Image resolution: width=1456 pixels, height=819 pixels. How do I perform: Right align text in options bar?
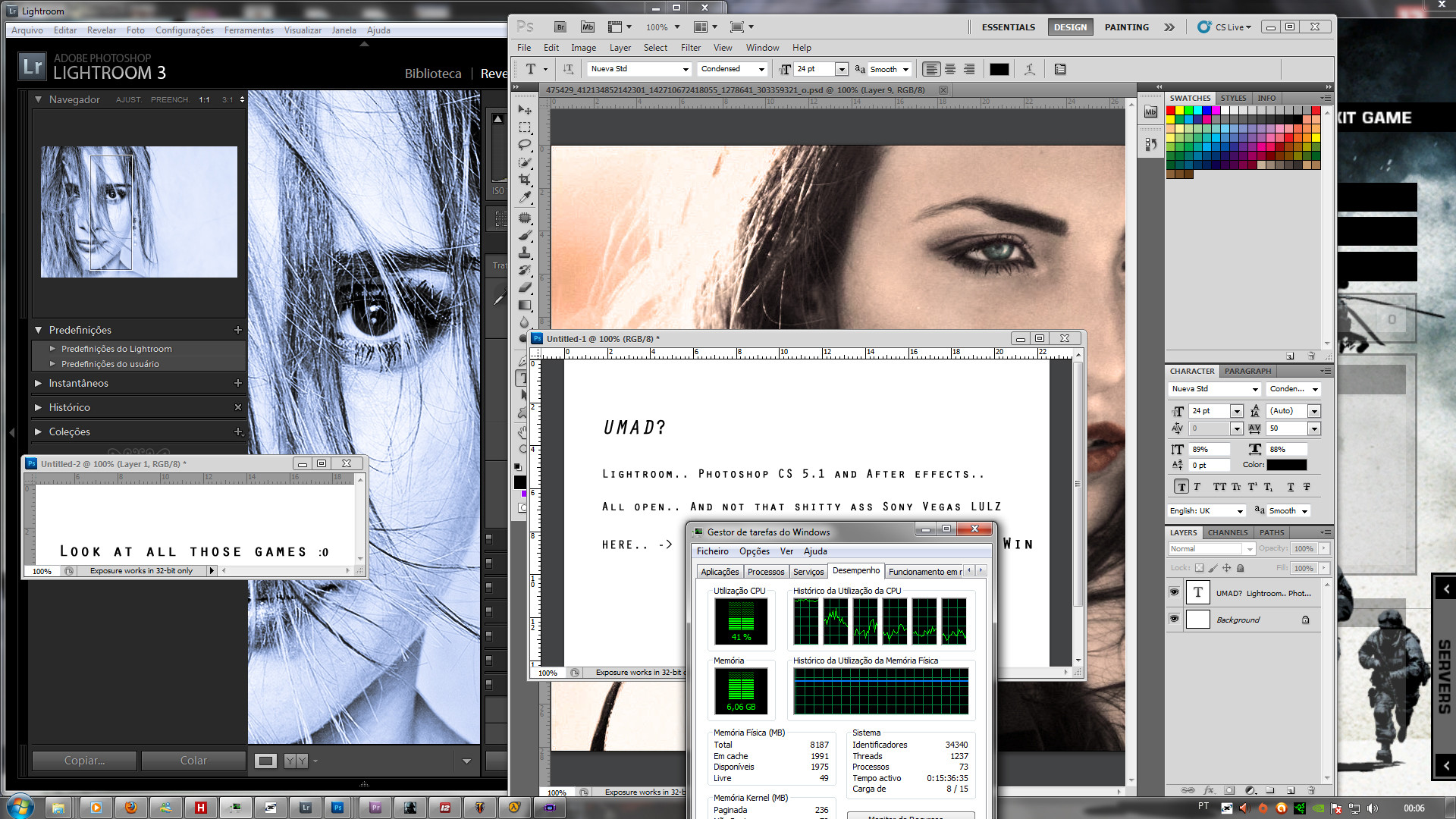[969, 69]
